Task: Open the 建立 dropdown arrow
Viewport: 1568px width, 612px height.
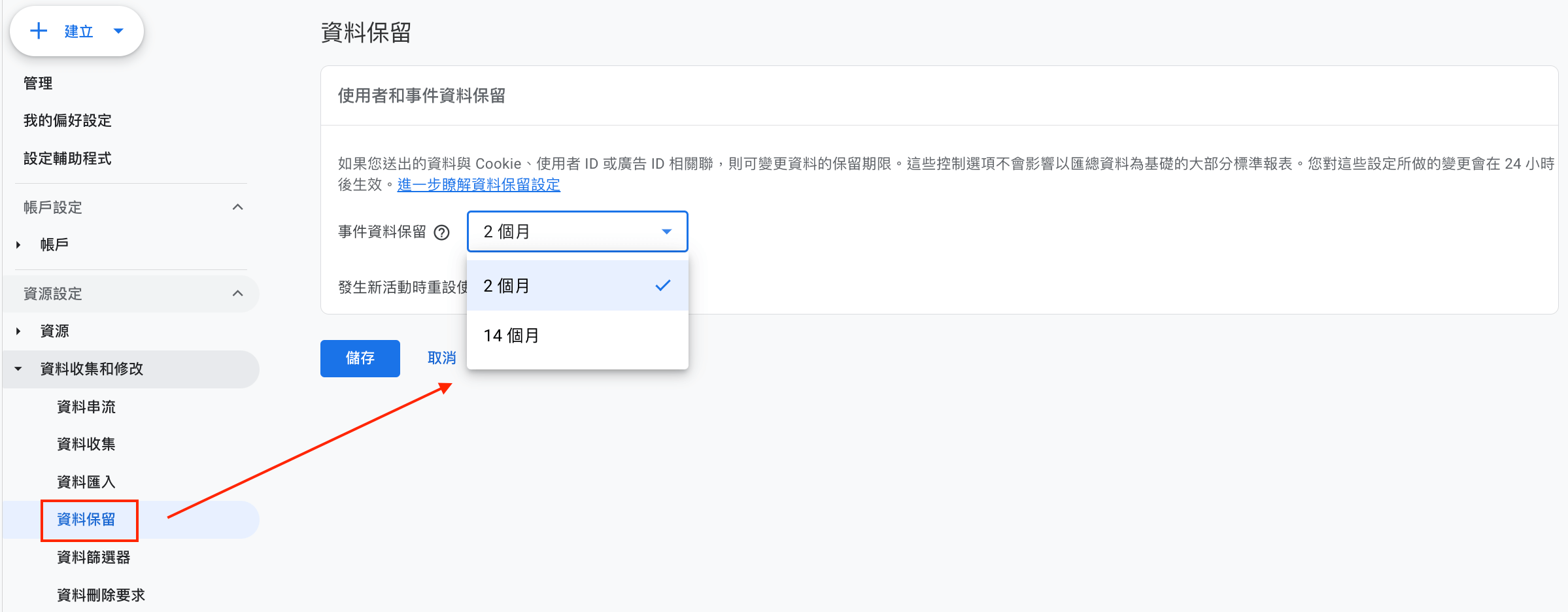Action: 118,31
